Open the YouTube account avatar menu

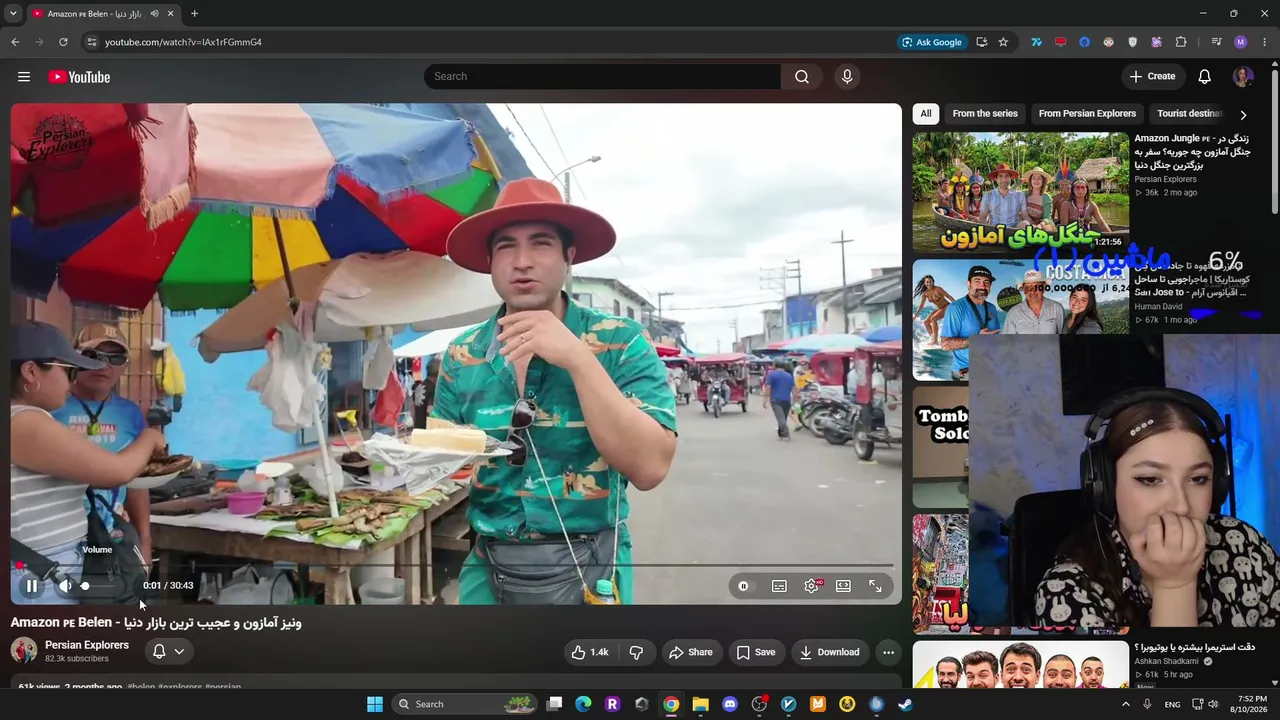pyautogui.click(x=1243, y=77)
